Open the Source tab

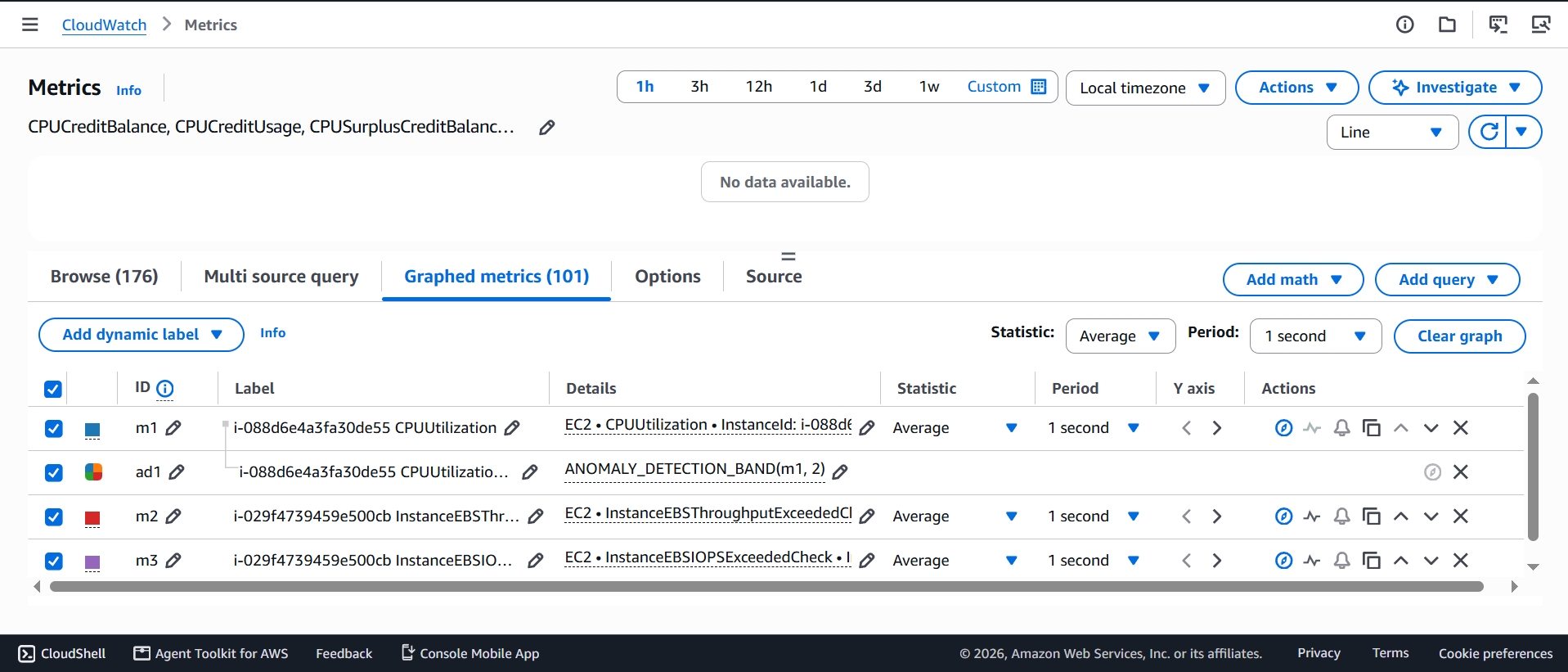click(x=774, y=277)
